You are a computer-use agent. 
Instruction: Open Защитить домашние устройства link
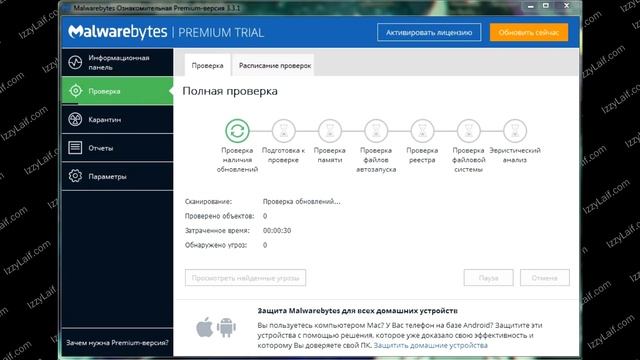tap(430, 345)
